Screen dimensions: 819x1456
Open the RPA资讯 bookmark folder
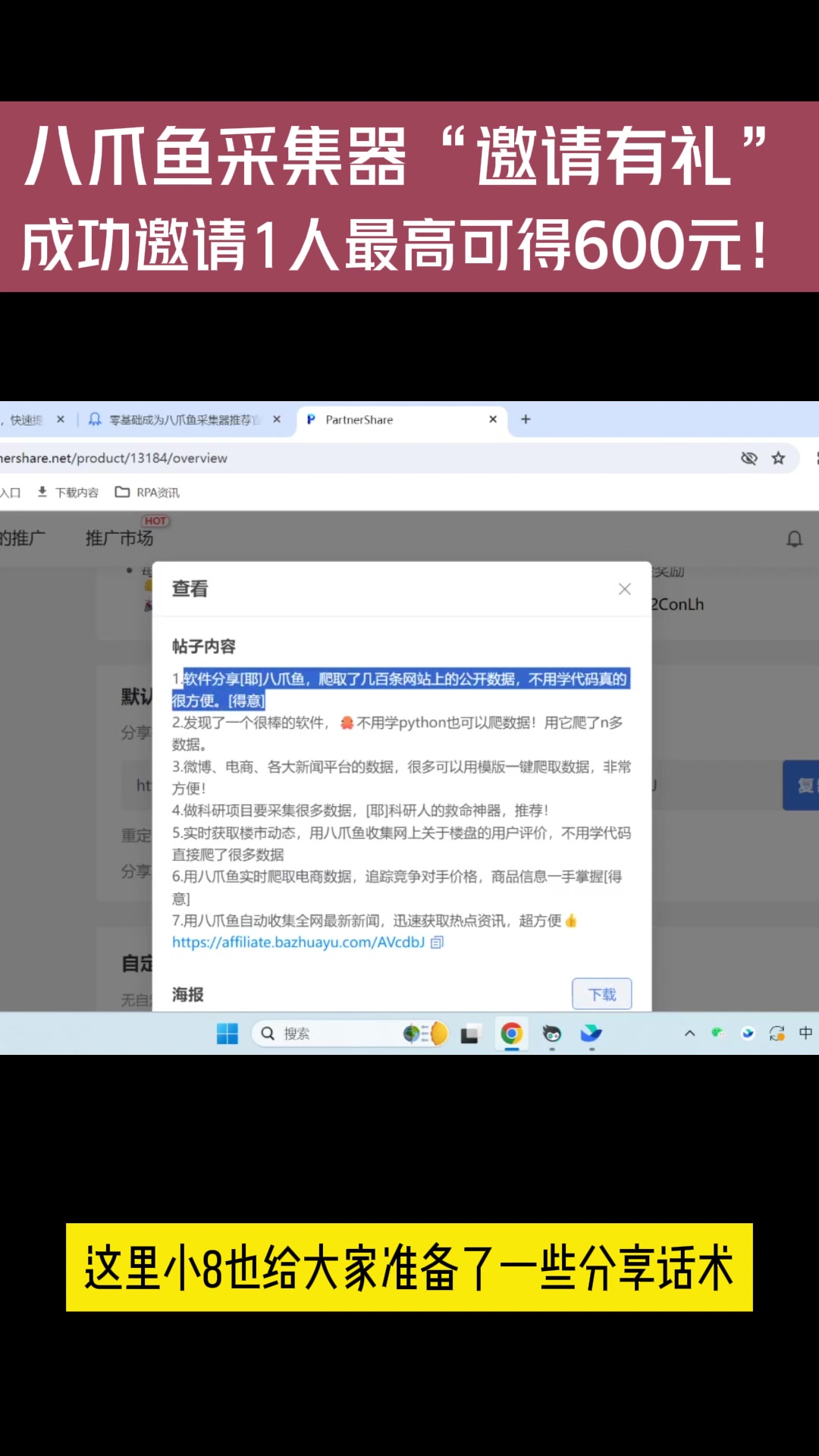[x=147, y=492]
